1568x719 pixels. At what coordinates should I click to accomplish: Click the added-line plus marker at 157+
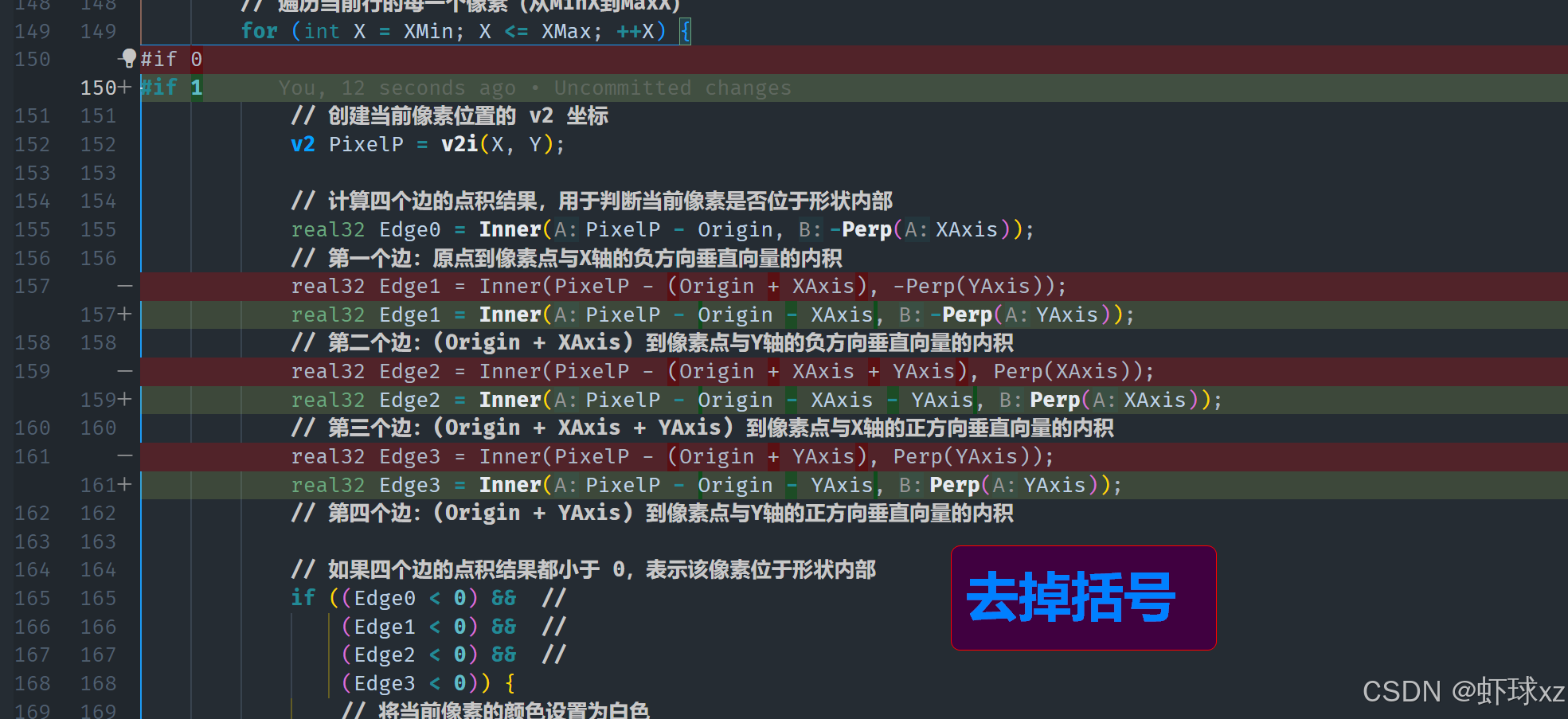tap(124, 314)
